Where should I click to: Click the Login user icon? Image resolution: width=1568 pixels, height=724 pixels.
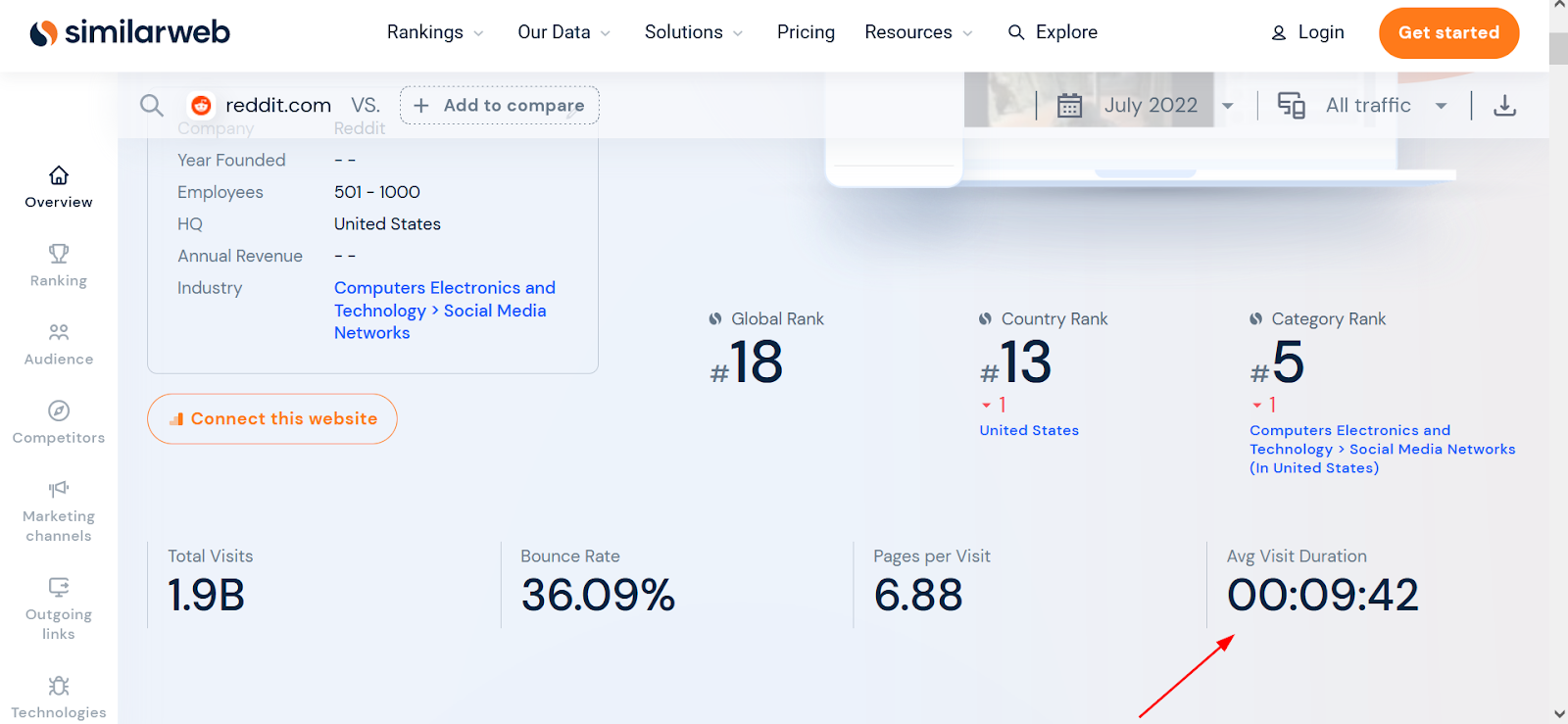point(1279,32)
